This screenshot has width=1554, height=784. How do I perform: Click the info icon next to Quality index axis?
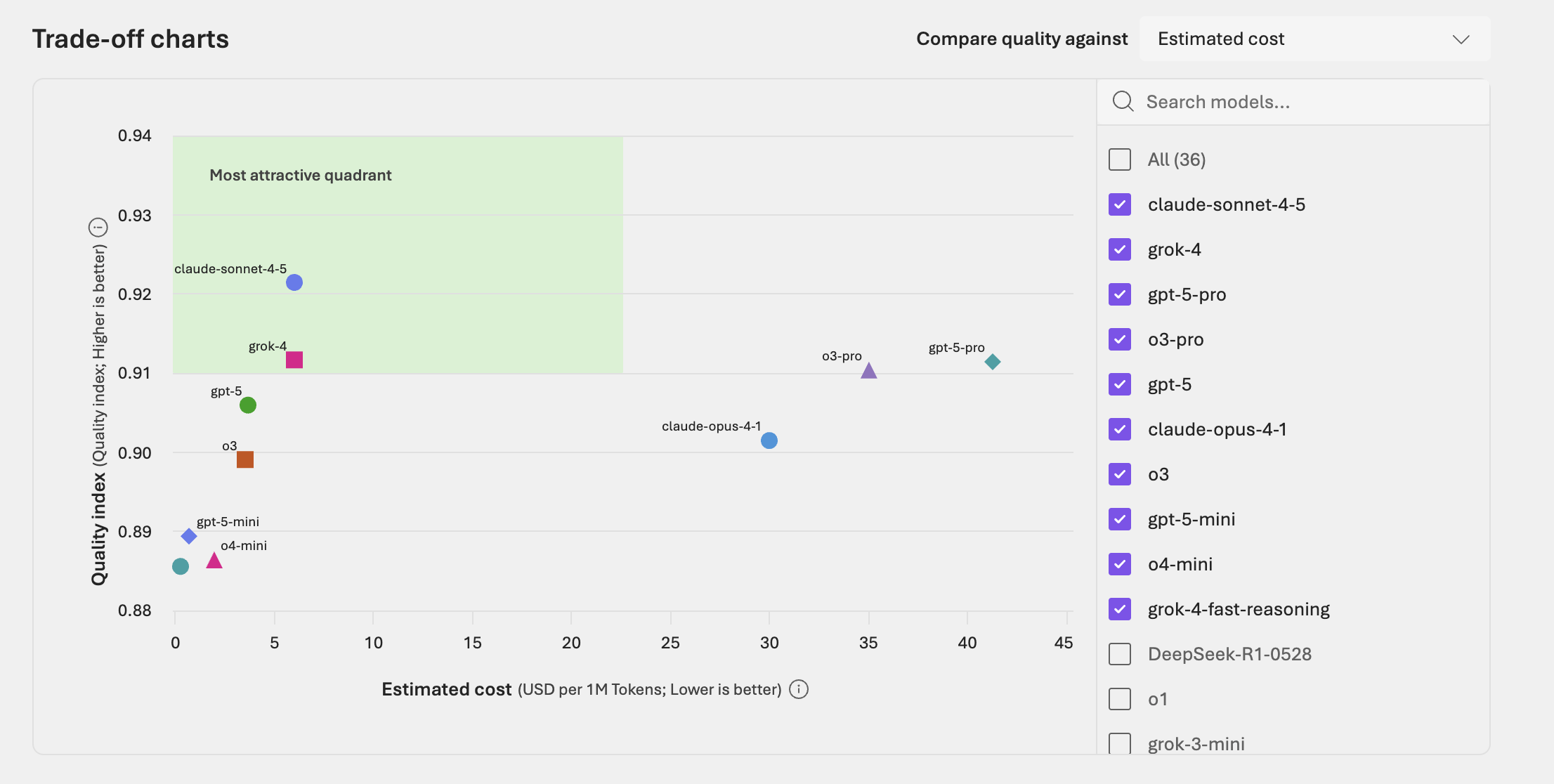(x=98, y=228)
